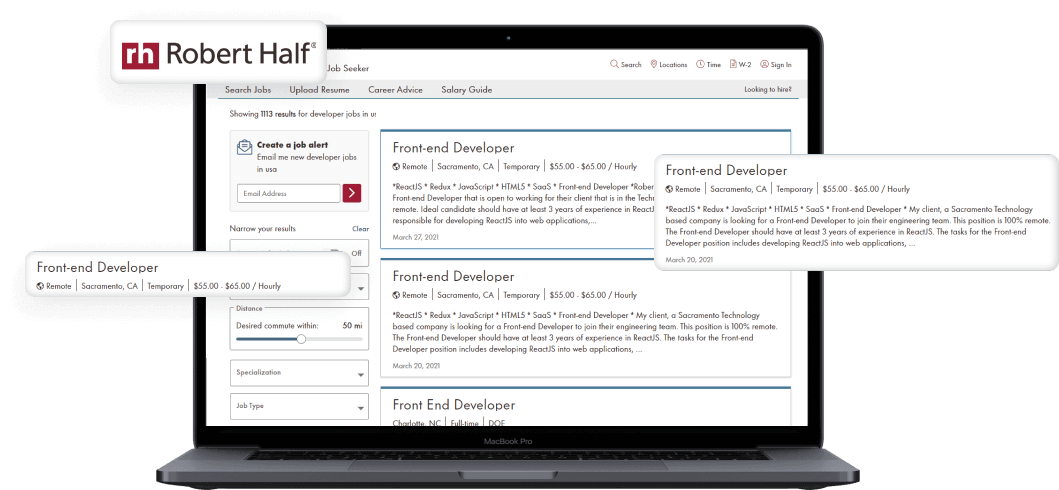Click the 'March 27, 2021' date
Screen dimensions: 1059x490
pyautogui.click(x=416, y=237)
